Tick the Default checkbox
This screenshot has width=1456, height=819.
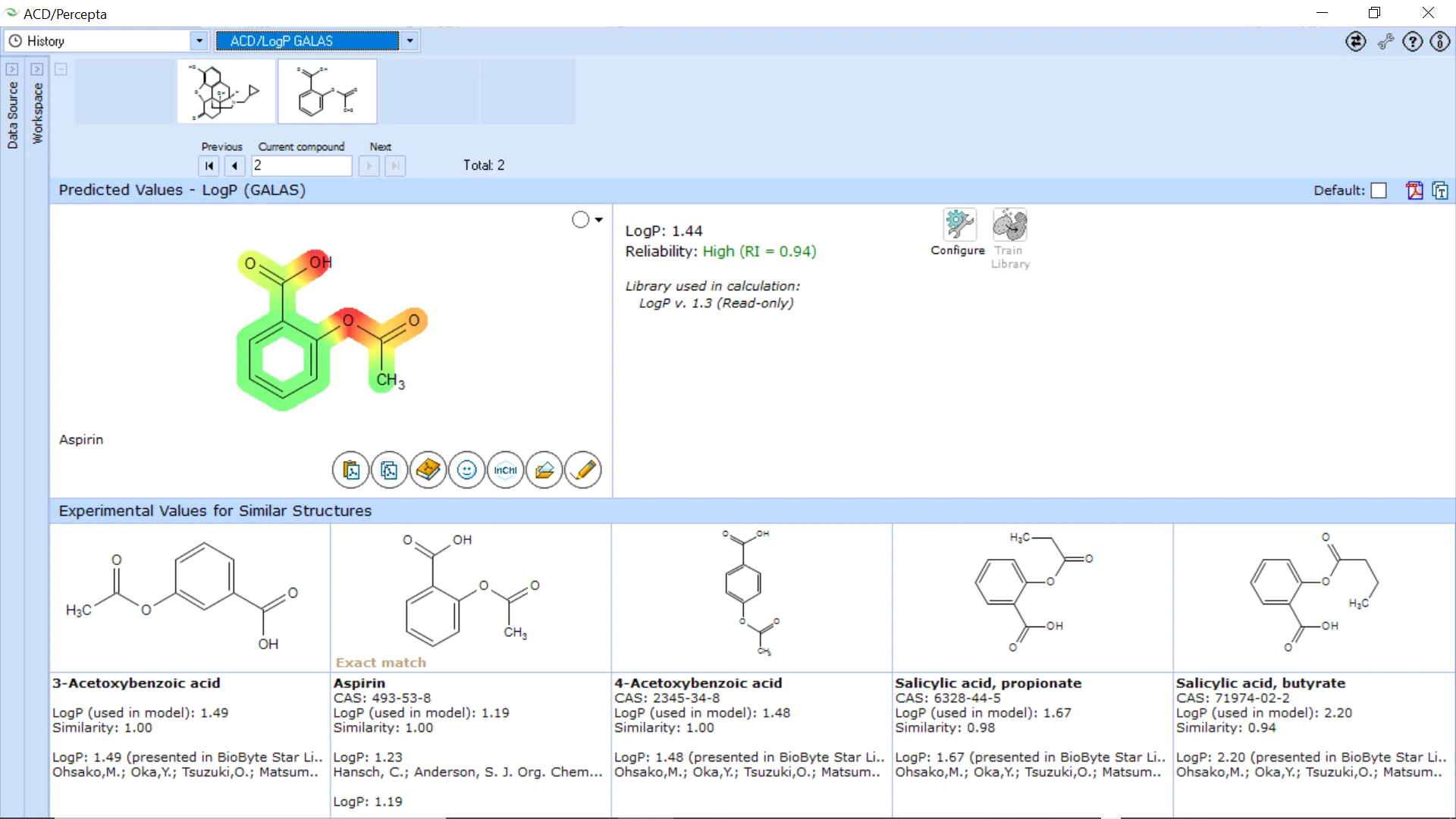click(x=1379, y=191)
